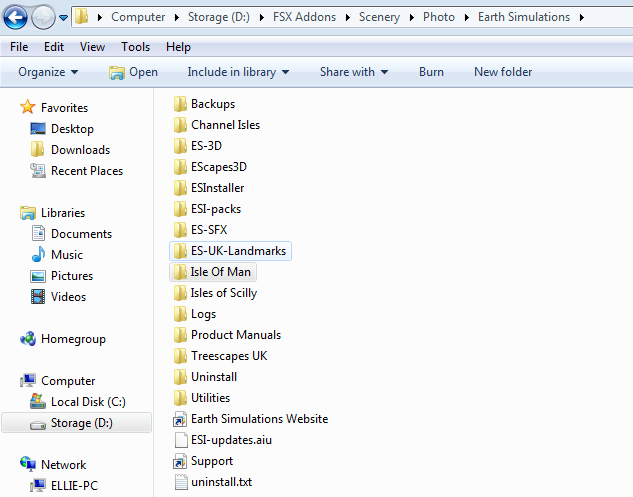
Task: Click the Open toolbar button
Action: (133, 72)
